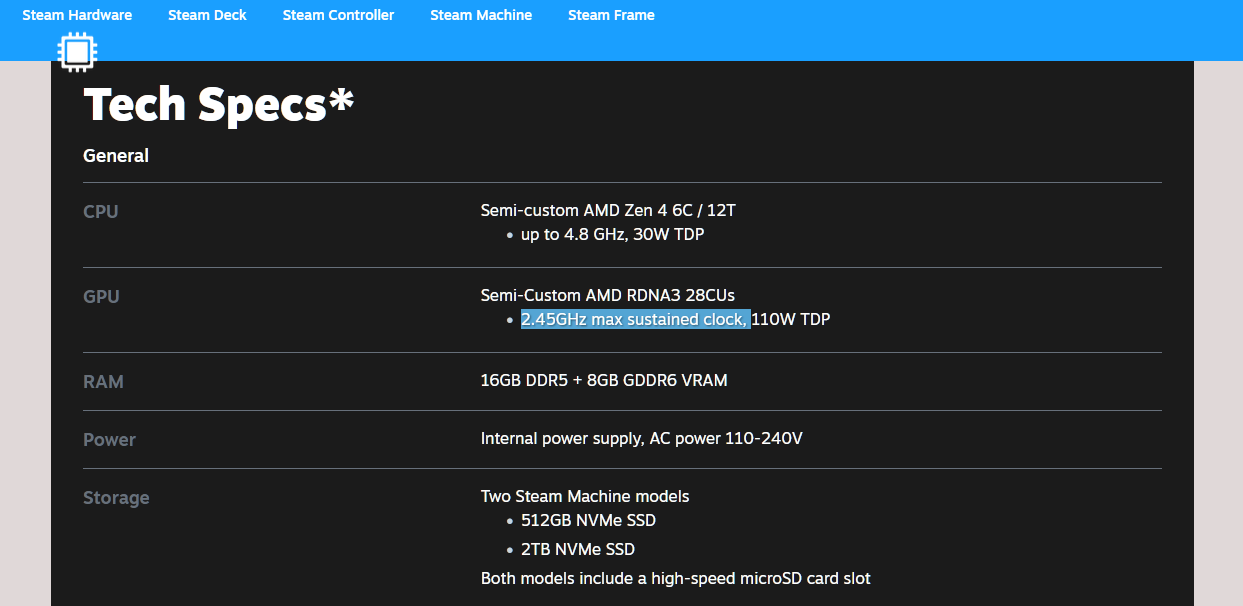Click the Tech Specs* heading
The height and width of the screenshot is (606, 1243).
click(219, 104)
